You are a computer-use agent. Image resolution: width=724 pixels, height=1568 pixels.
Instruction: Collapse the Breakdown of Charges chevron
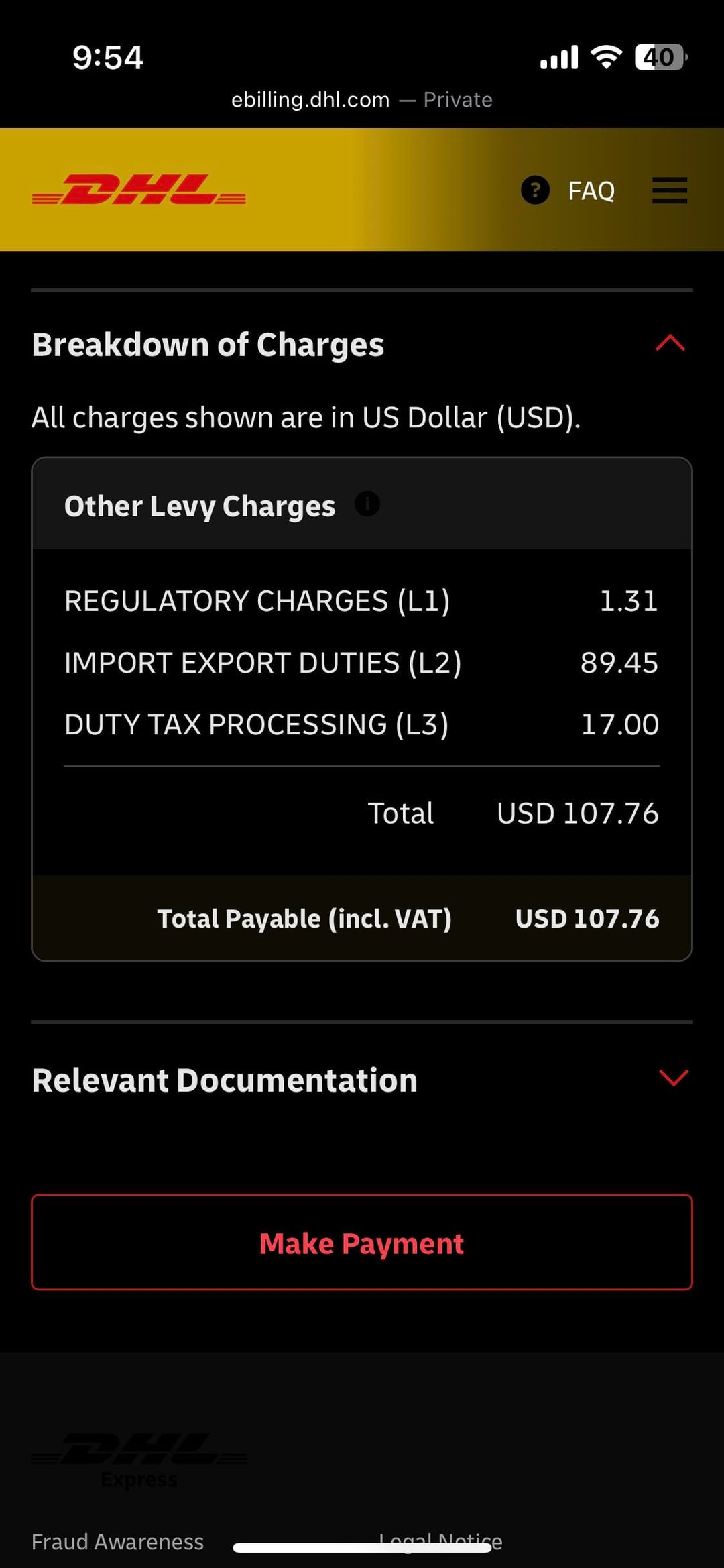(x=670, y=343)
